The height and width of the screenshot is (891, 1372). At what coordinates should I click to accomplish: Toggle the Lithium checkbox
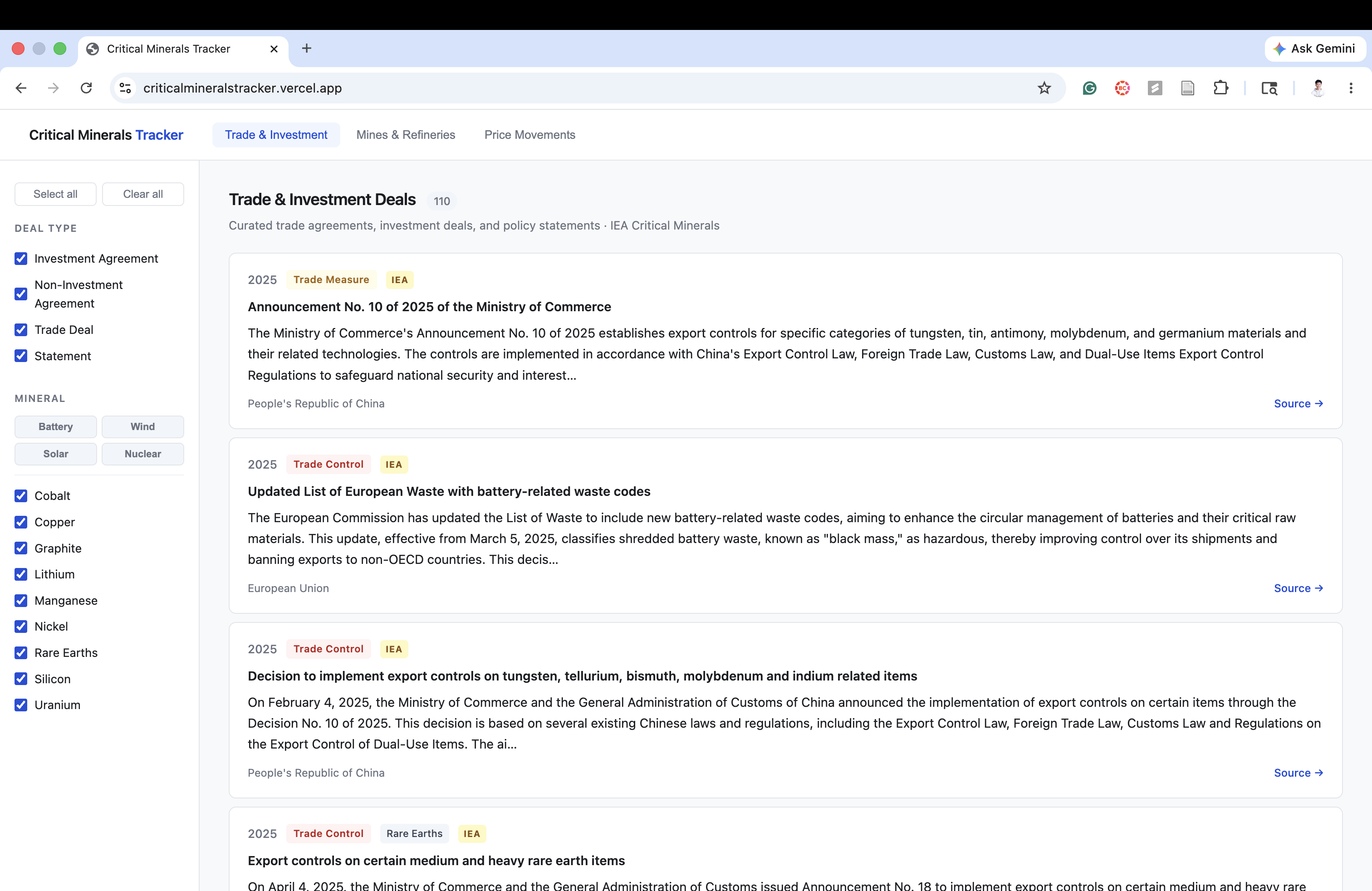[21, 574]
